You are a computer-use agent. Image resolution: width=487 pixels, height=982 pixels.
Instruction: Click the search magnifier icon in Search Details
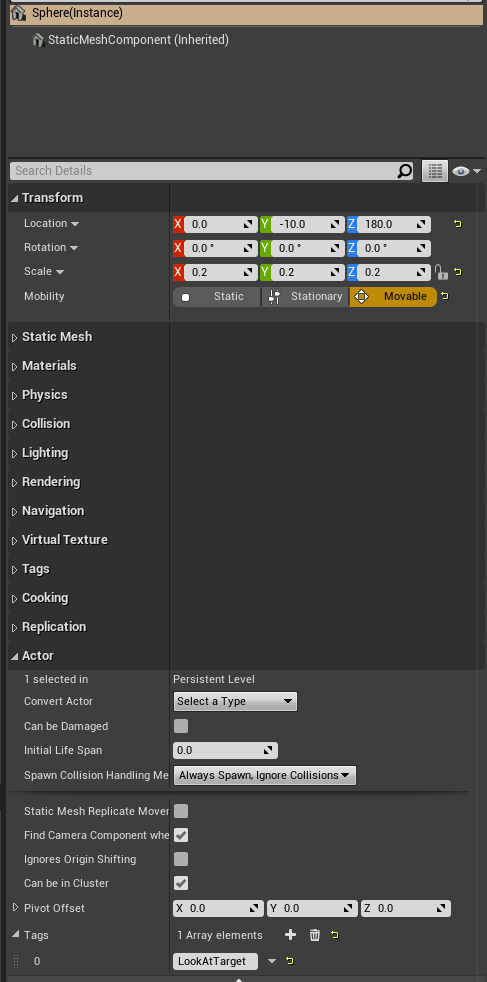tap(405, 171)
